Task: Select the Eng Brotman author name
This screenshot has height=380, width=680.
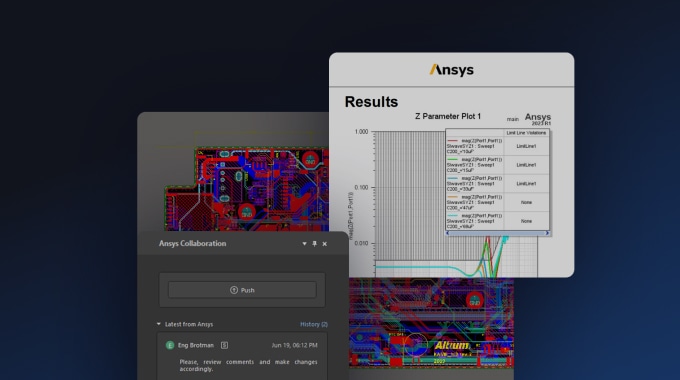Action: coord(196,345)
